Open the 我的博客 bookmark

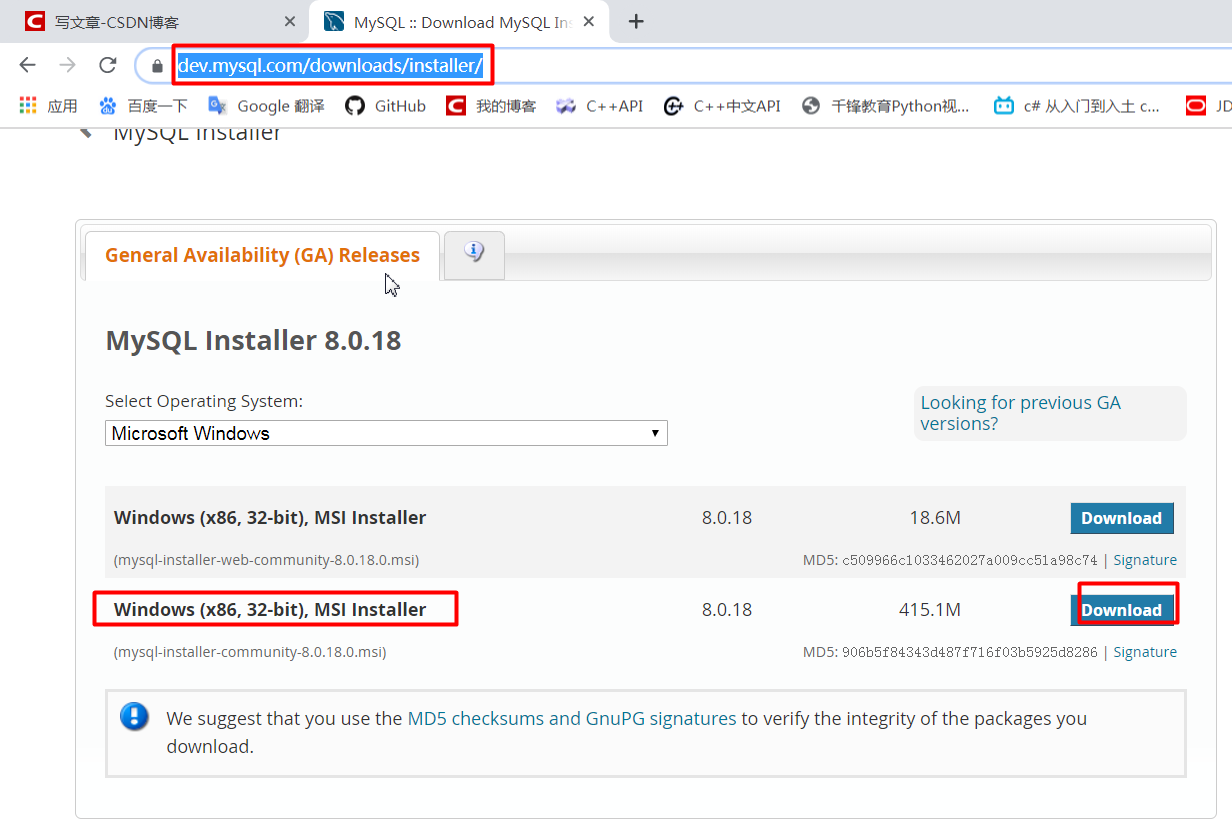(x=491, y=106)
